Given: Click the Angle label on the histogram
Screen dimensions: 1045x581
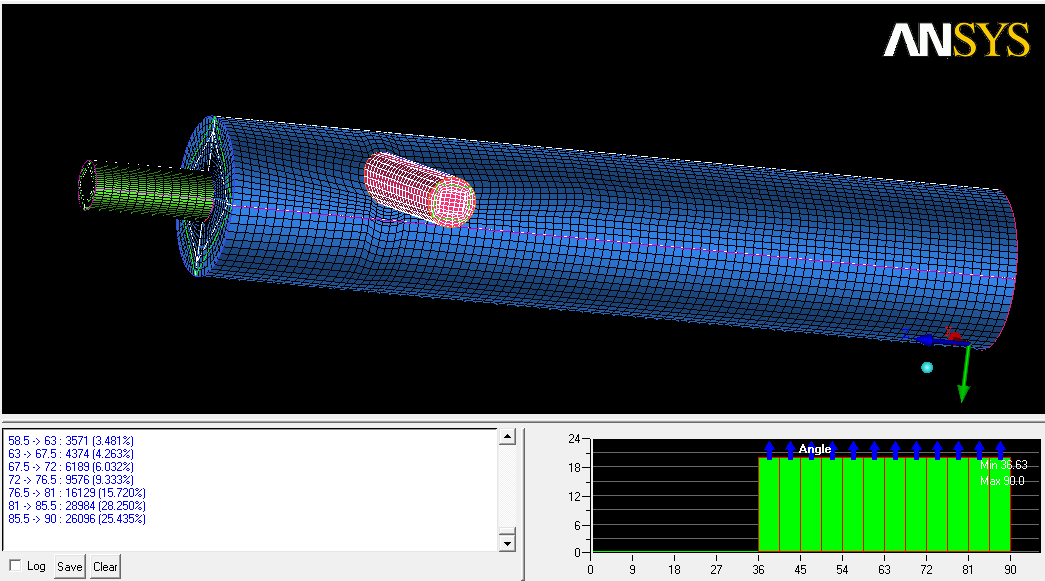Looking at the screenshot, I should pyautogui.click(x=815, y=450).
